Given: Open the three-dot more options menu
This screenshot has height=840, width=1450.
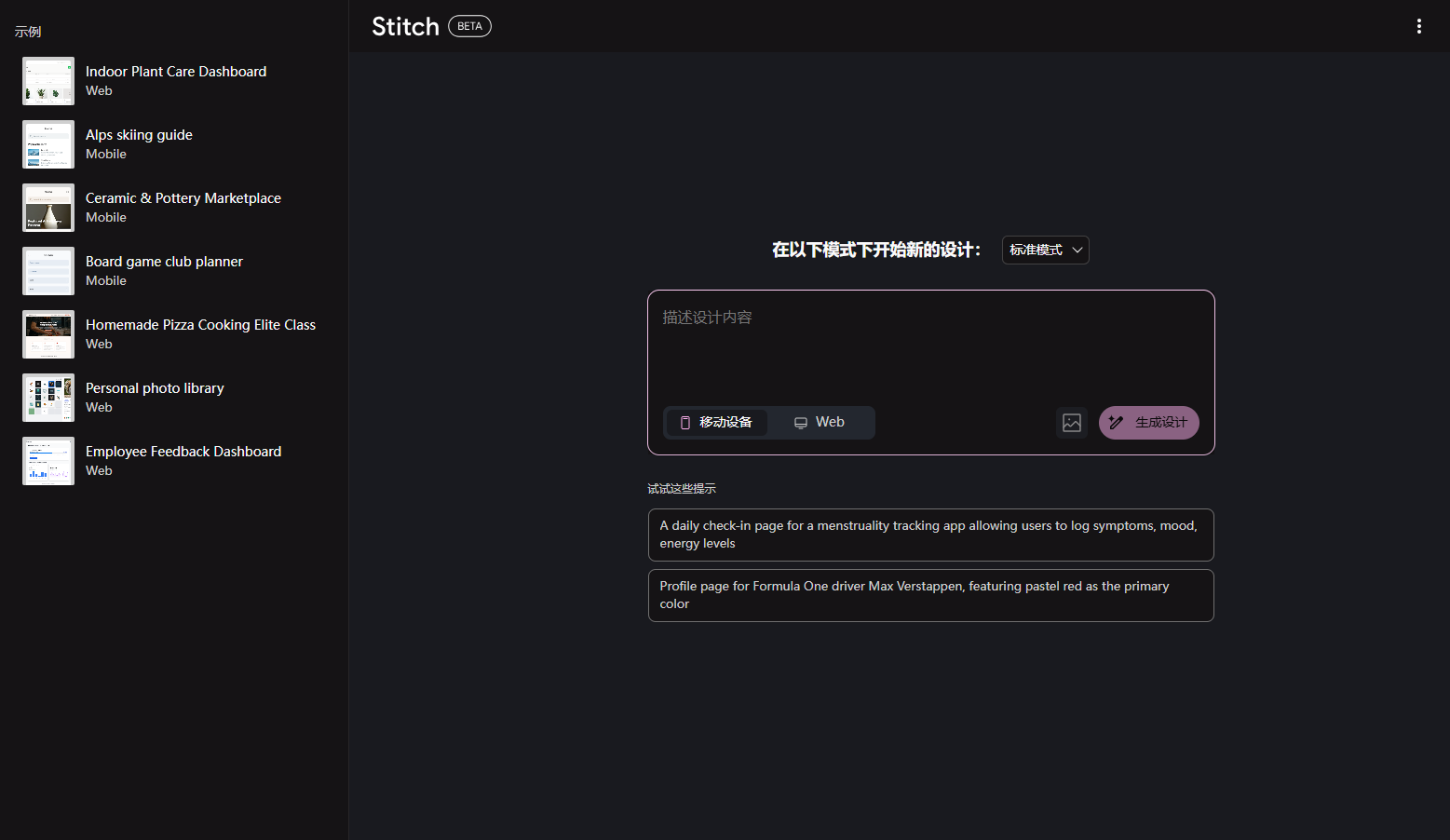Looking at the screenshot, I should click(1418, 26).
